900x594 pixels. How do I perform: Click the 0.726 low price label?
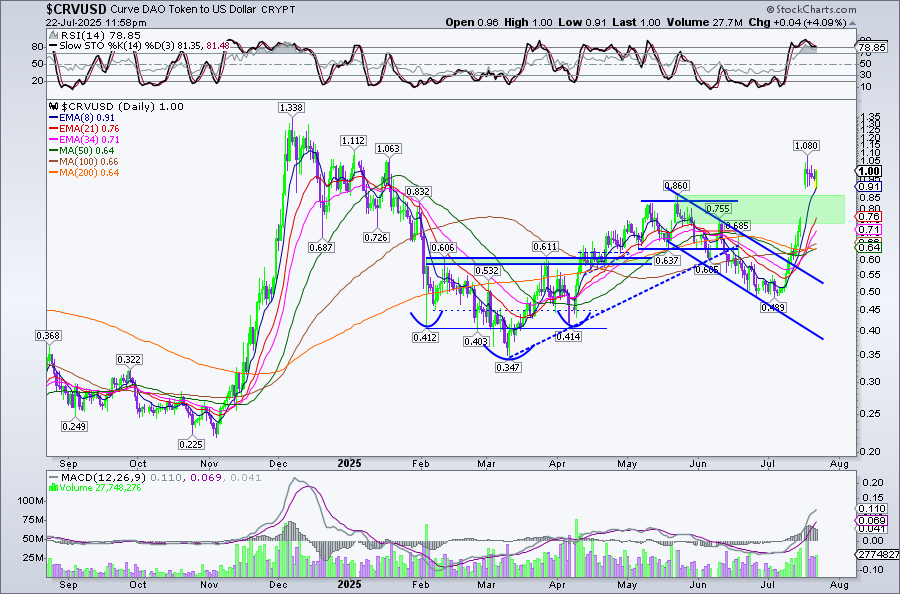376,237
